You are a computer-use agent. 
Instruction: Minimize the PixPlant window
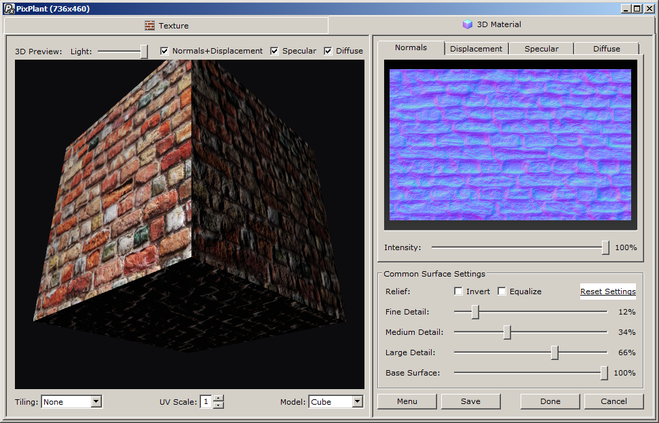(x=626, y=8)
